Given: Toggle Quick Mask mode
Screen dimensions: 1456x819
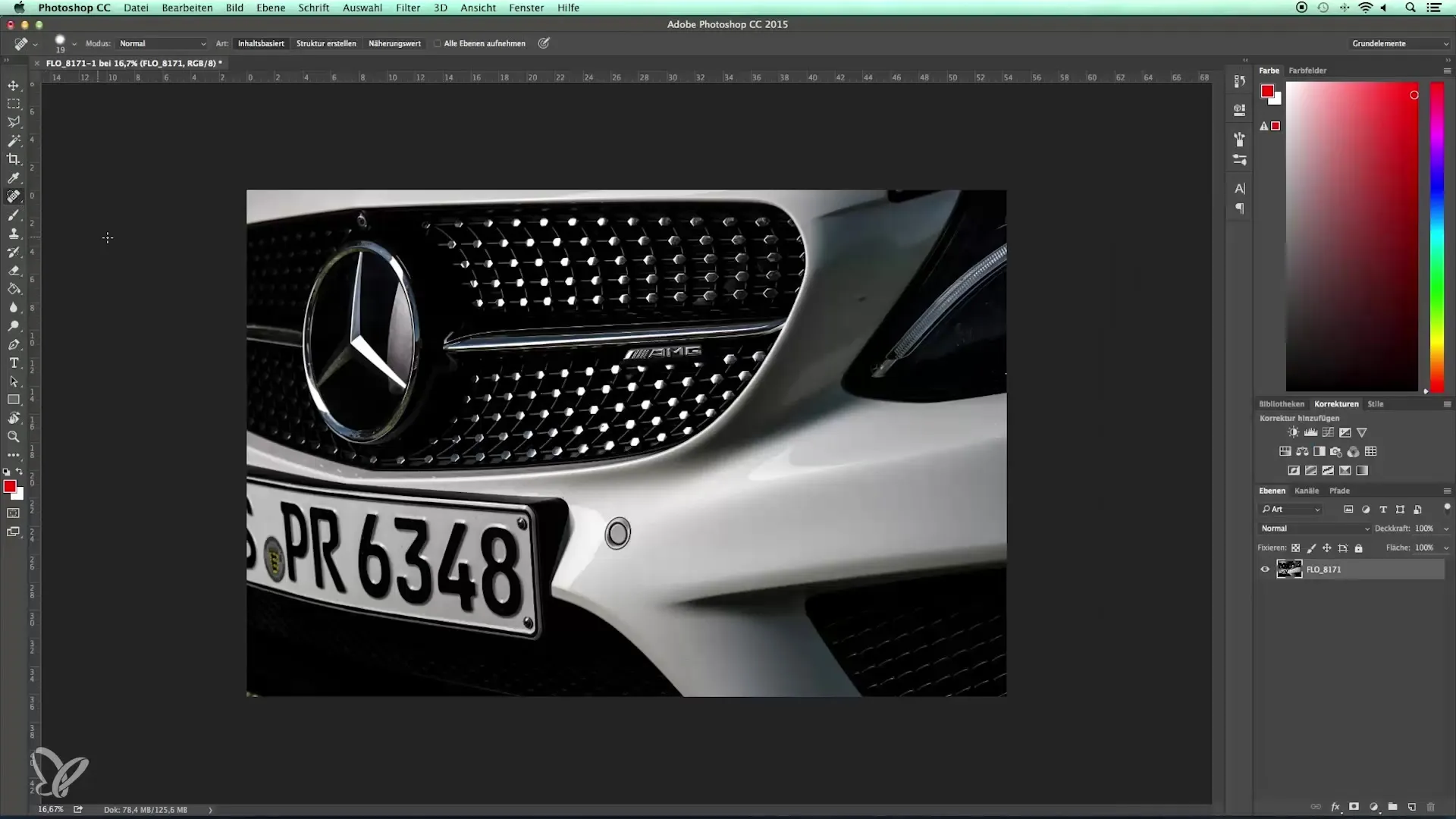Looking at the screenshot, I should tap(14, 513).
